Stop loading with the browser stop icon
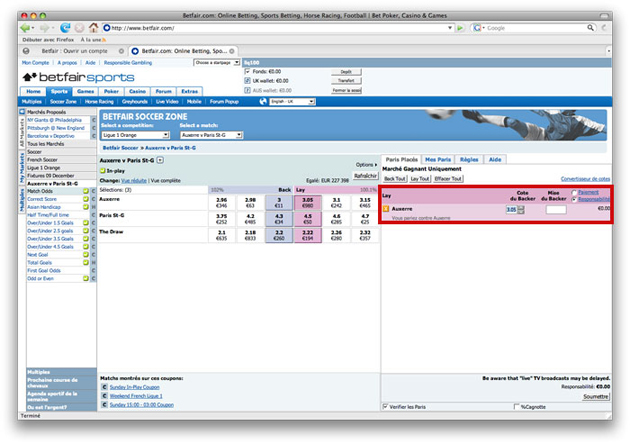The height and width of the screenshot is (444, 630). coord(80,28)
